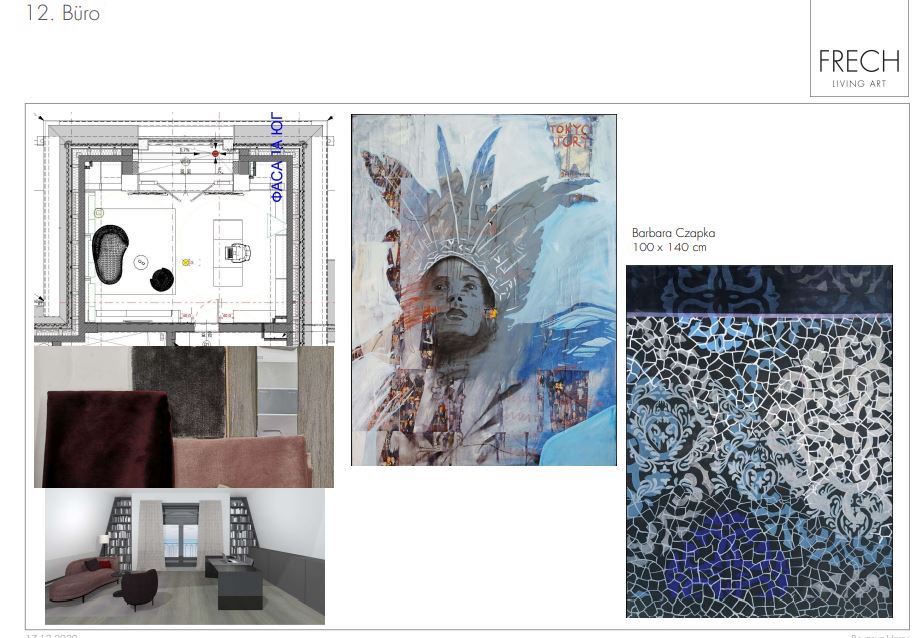918x638 pixels.
Task: Click the 'TOKYO' sign in the painting
Action: tap(569, 128)
